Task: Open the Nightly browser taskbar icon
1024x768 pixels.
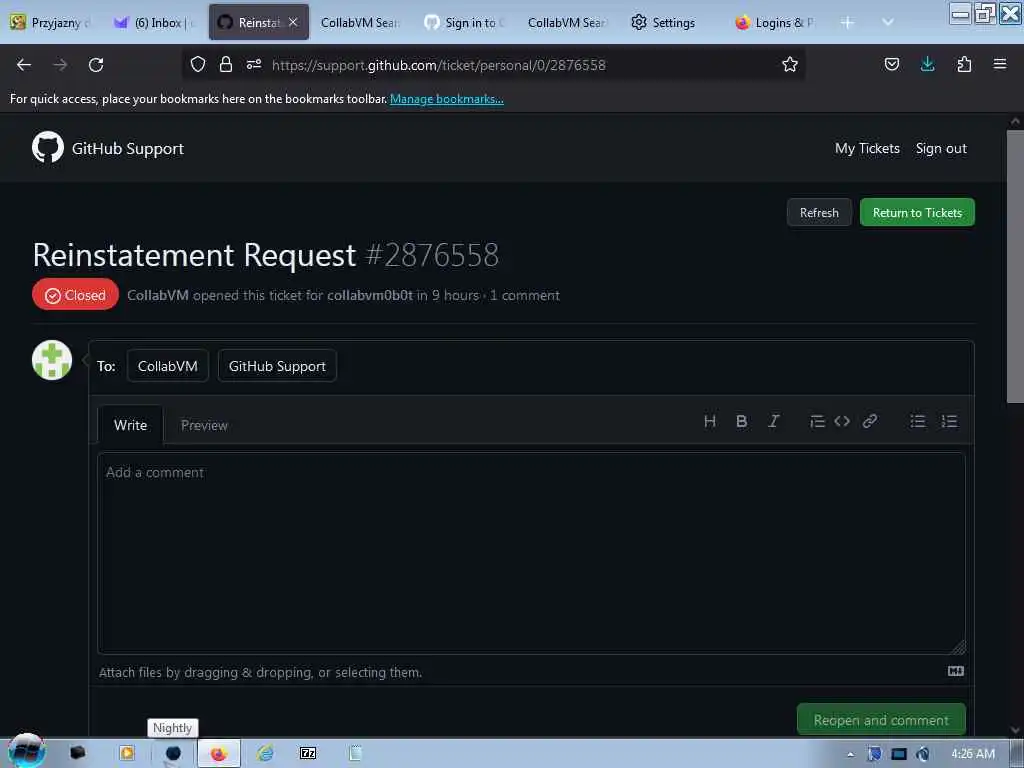Action: [x=172, y=753]
